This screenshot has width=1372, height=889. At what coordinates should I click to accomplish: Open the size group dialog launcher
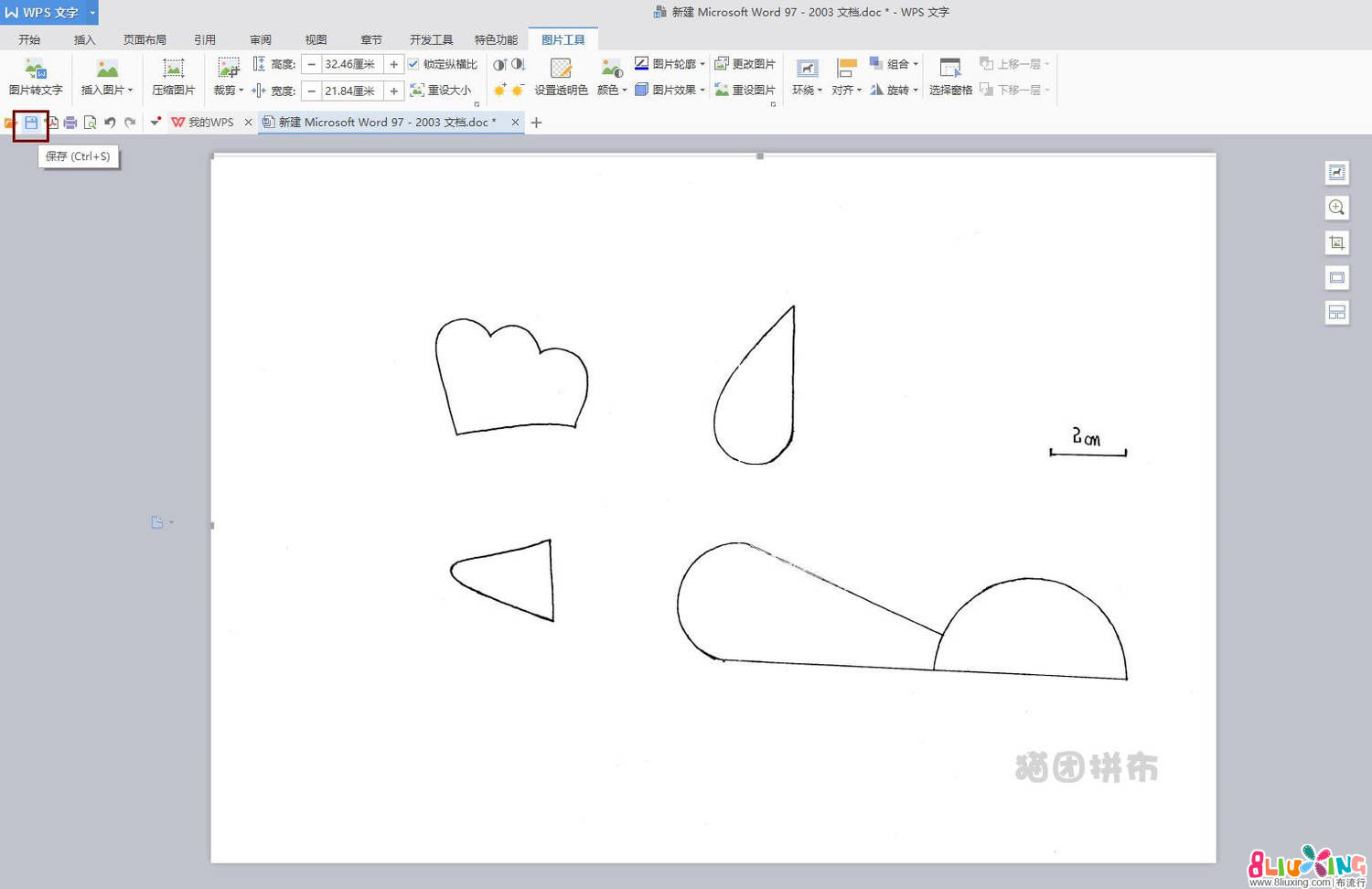pyautogui.click(x=477, y=104)
